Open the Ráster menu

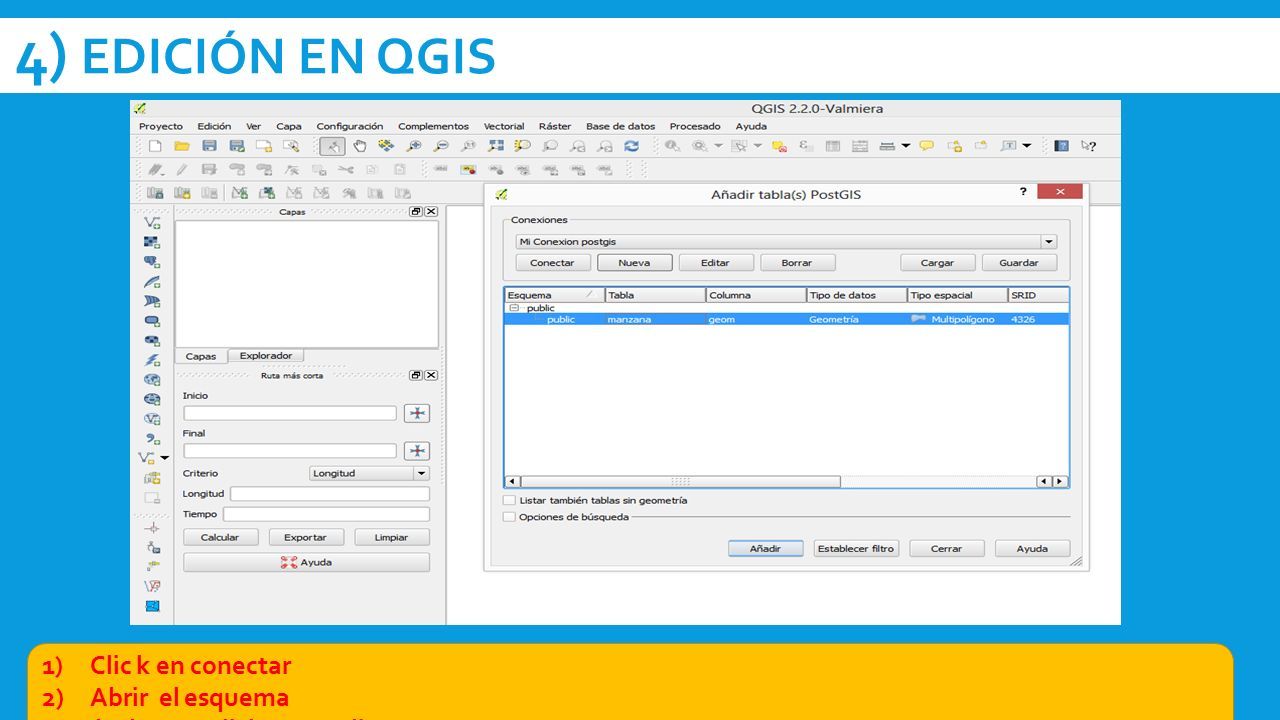tap(555, 126)
